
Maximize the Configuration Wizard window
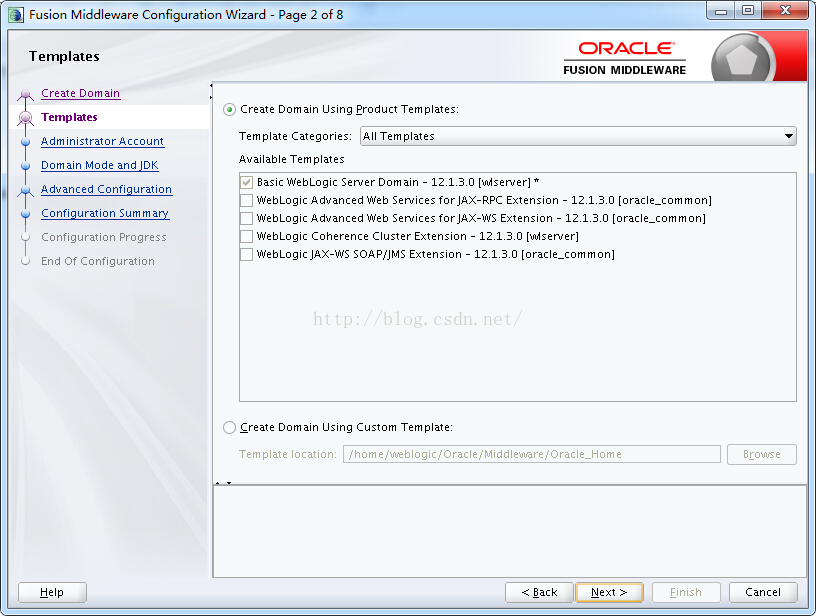point(748,10)
